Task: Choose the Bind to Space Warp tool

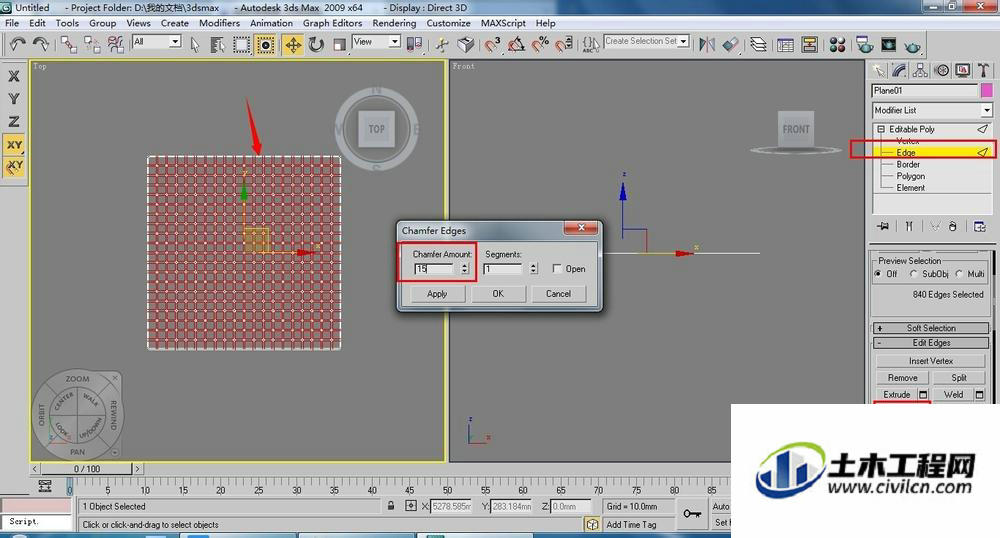Action: (115, 44)
